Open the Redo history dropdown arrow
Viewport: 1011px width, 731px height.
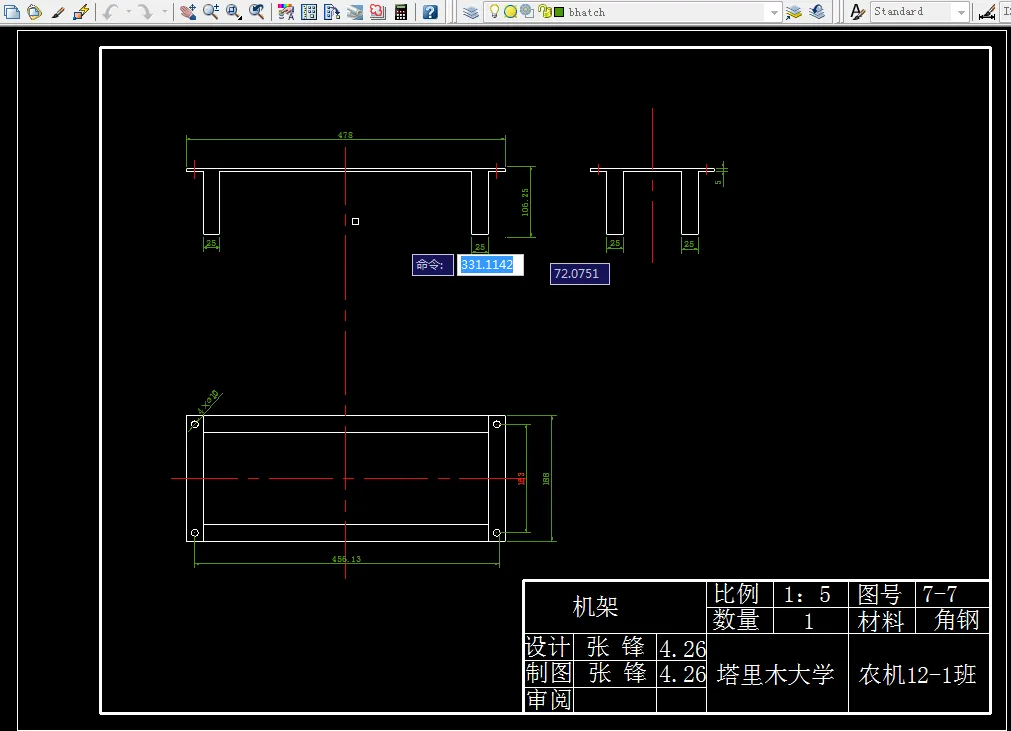[164, 12]
